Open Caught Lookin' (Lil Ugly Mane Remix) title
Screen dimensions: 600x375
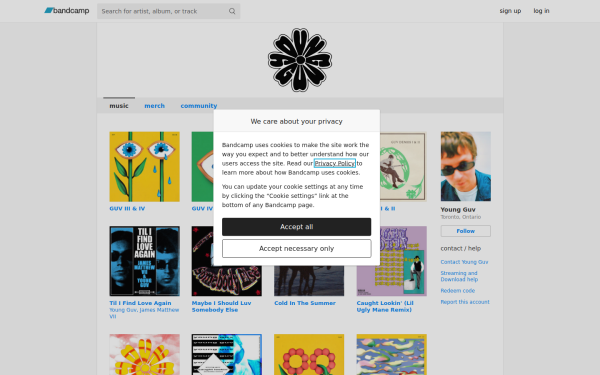coord(385,307)
